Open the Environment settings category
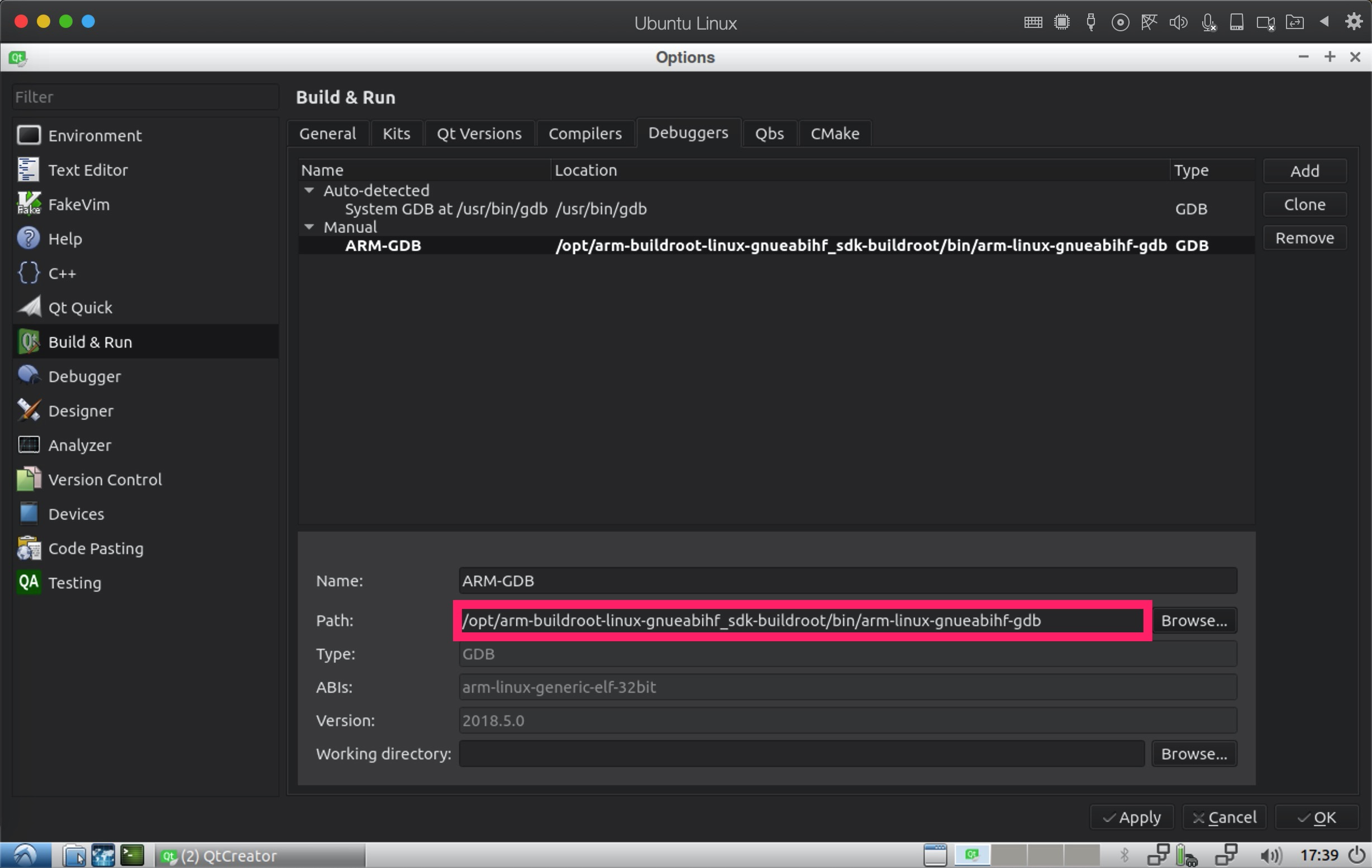 click(x=145, y=136)
